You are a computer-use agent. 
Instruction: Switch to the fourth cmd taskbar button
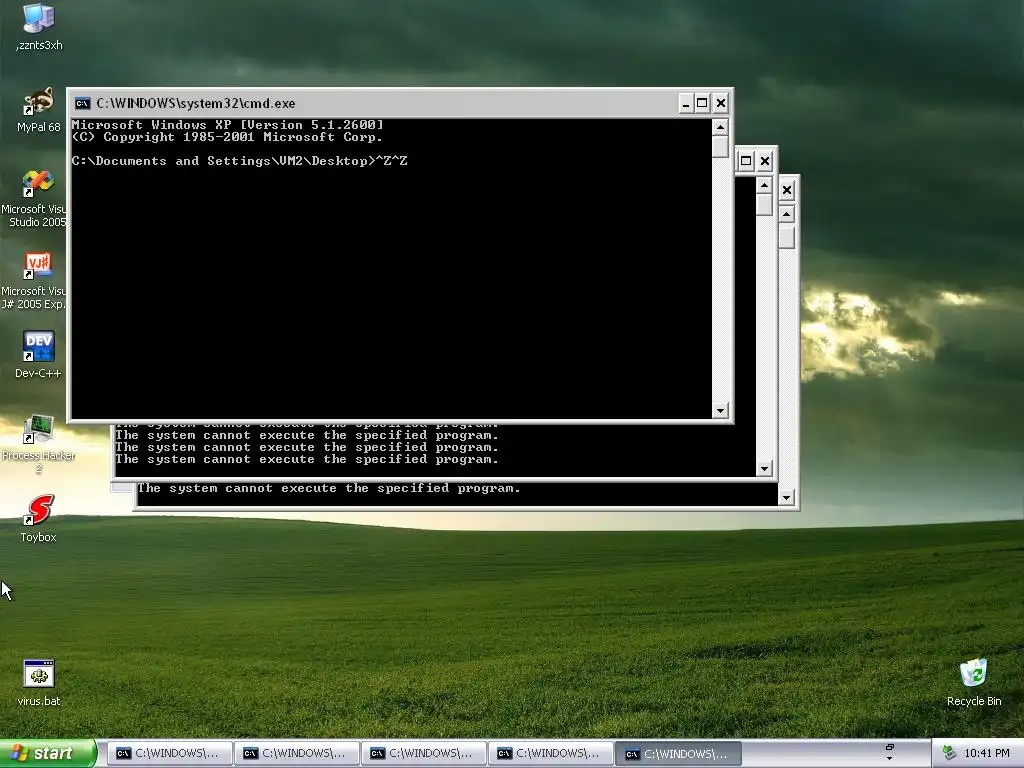click(550, 754)
